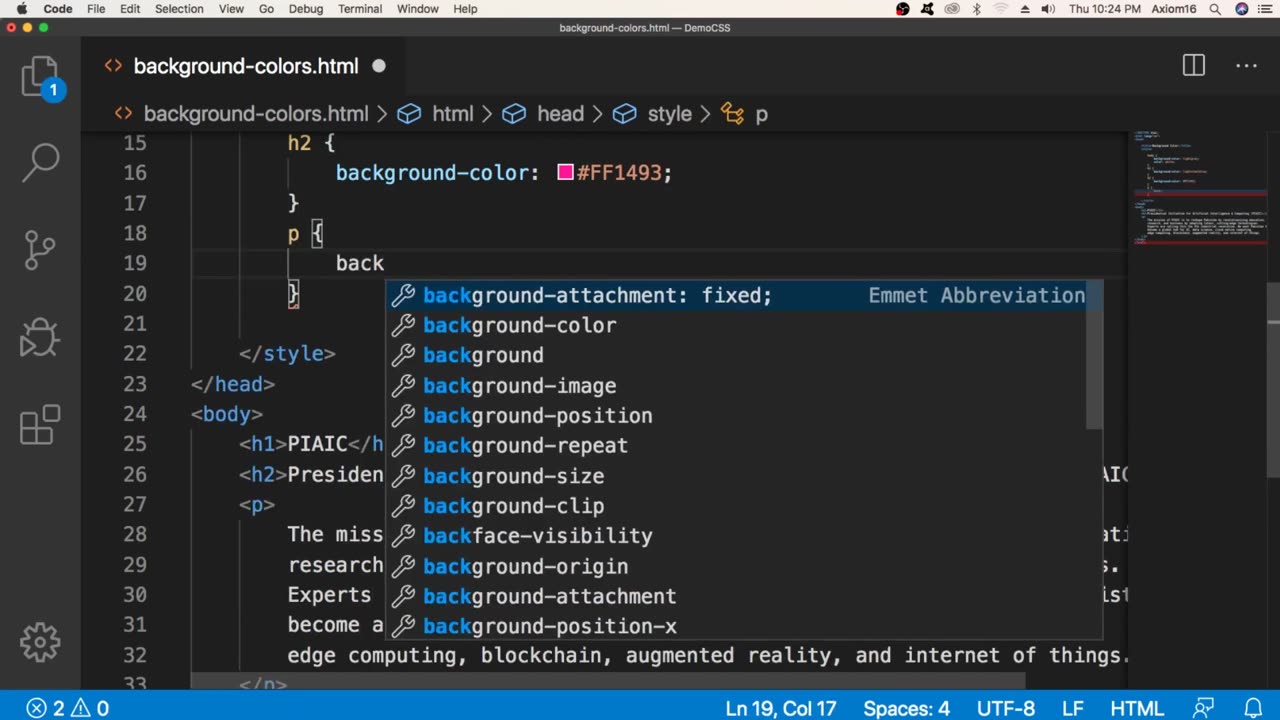Open the More Actions ellipsis menu
1280x720 pixels.
point(1246,66)
